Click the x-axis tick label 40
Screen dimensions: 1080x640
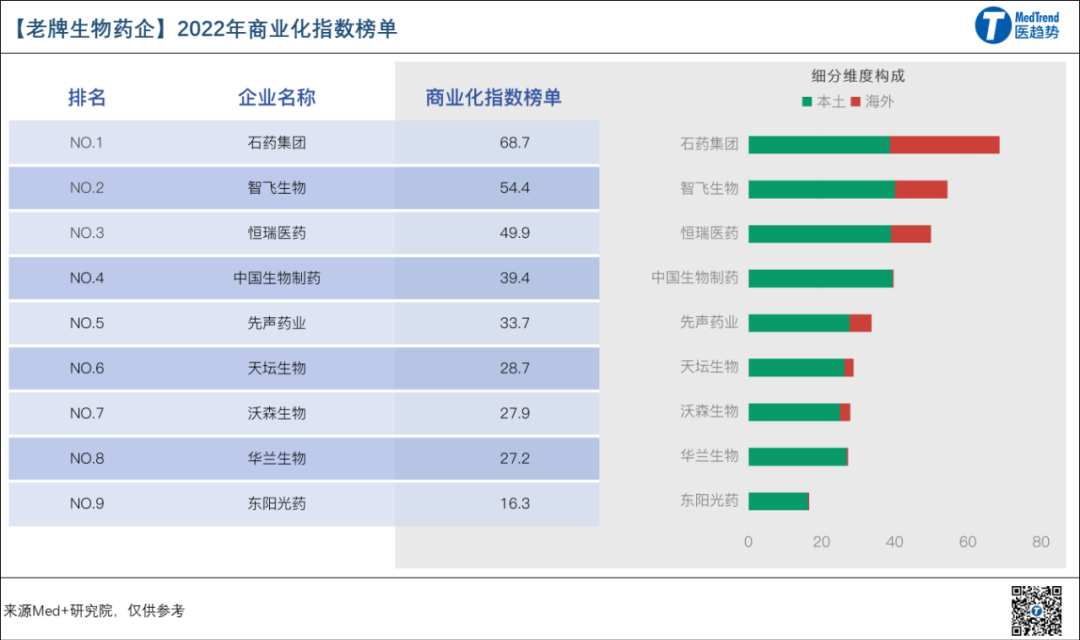coord(894,542)
